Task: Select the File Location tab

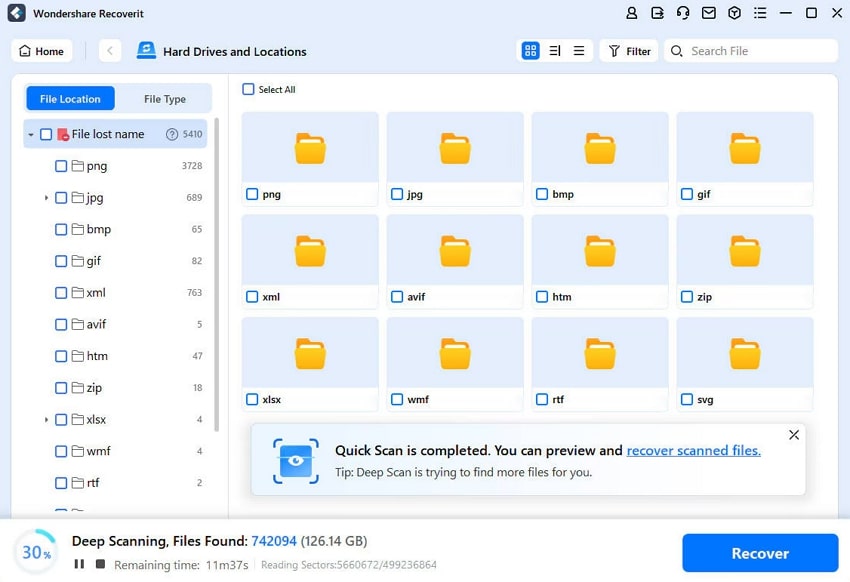Action: pos(70,98)
